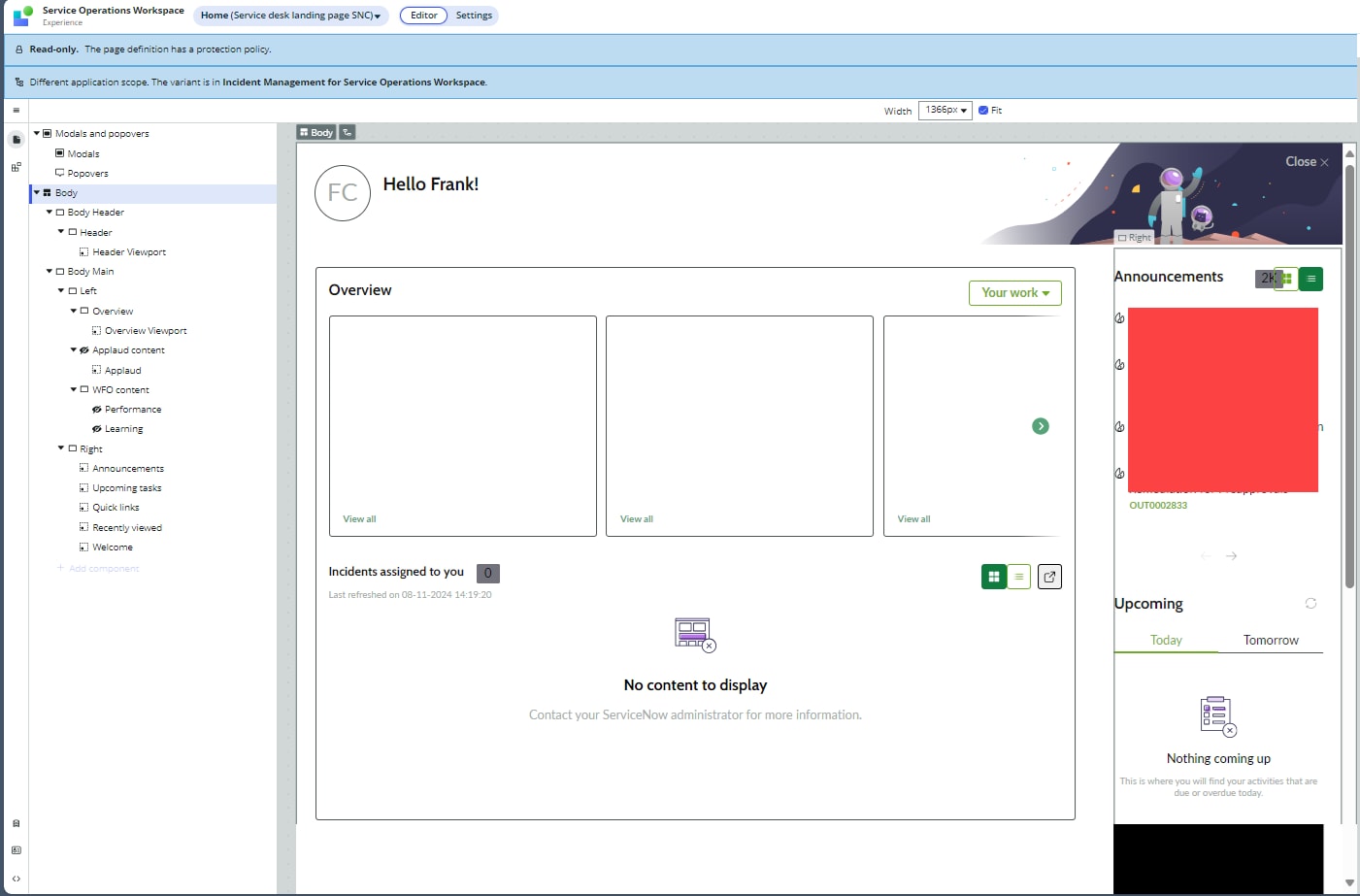Viewport: 1360px width, 896px height.
Task: Collapse the Overview node in tree
Action: tap(74, 311)
